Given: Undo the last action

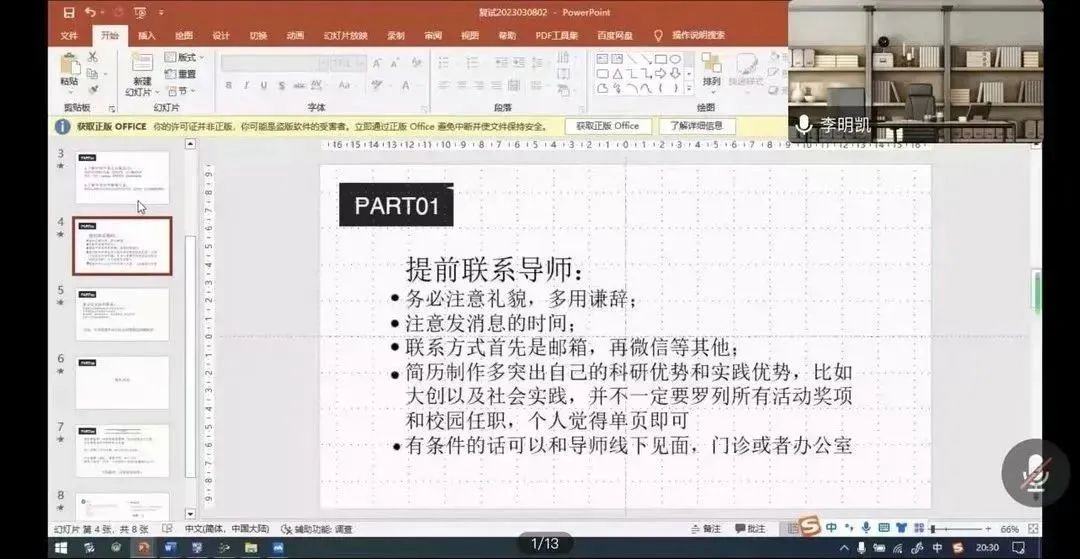Looking at the screenshot, I should coord(90,12).
